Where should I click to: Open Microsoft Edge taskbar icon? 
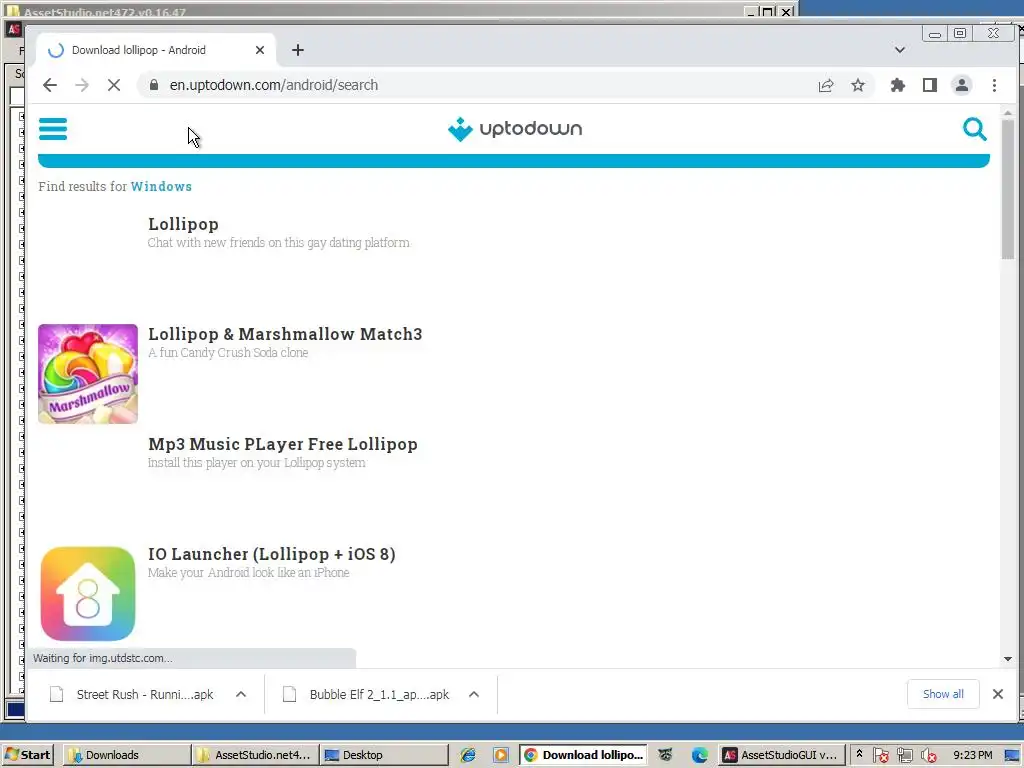pyautogui.click(x=699, y=755)
